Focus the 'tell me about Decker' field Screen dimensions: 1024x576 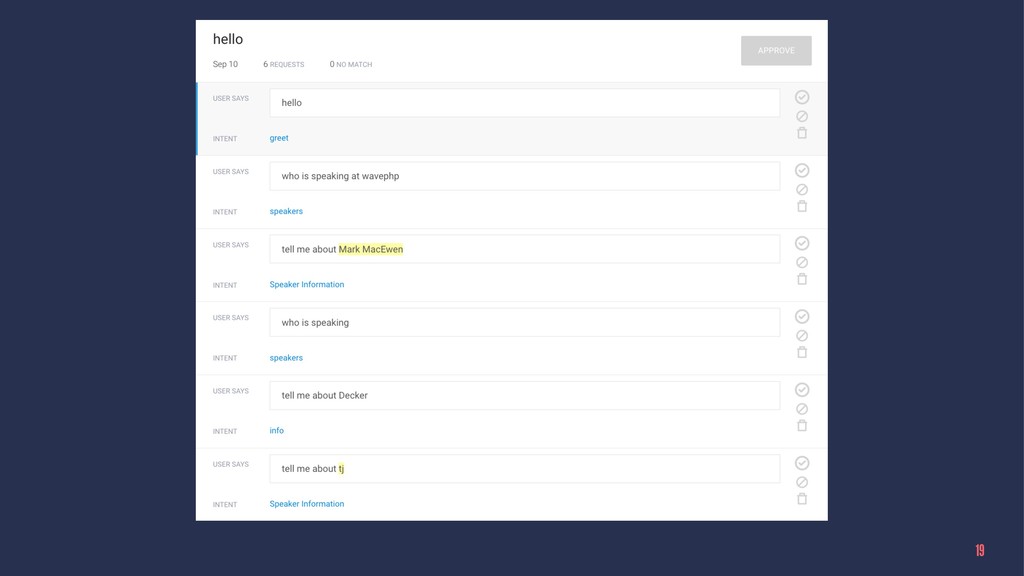(524, 396)
